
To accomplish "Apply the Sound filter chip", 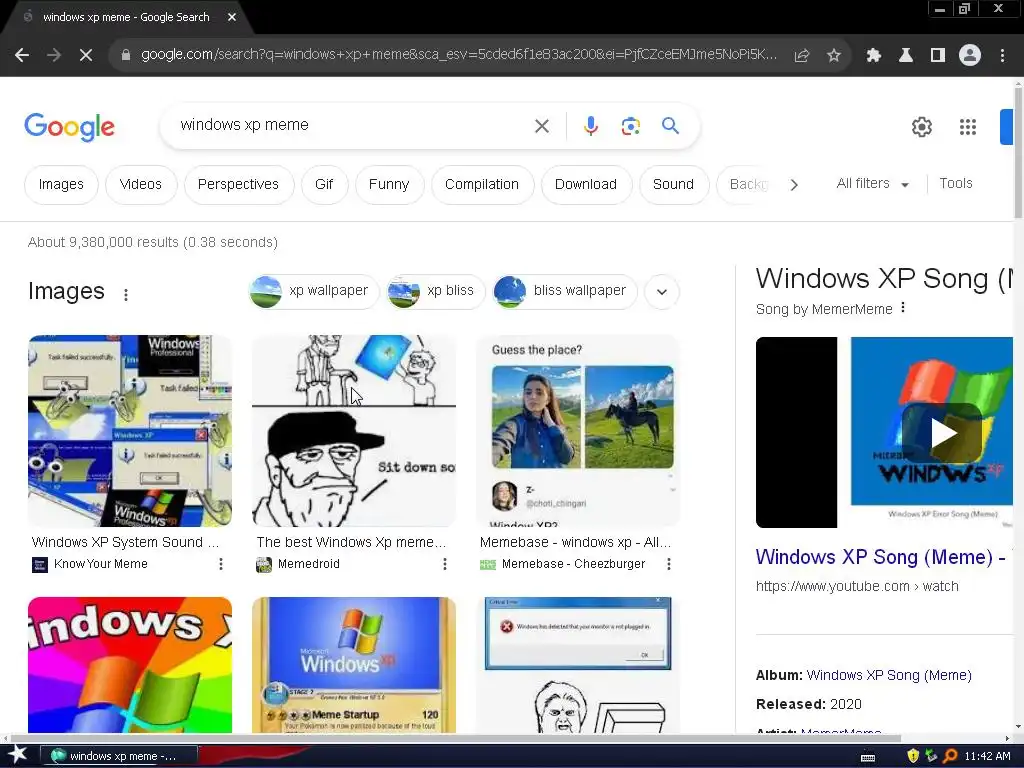I will pos(673,185).
